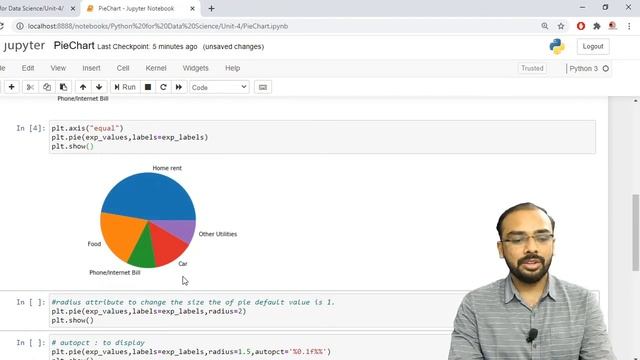Click the 'Last Checkpoint: 5 minutes ago' text
The height and width of the screenshot is (360, 640).
pyautogui.click(x=147, y=47)
